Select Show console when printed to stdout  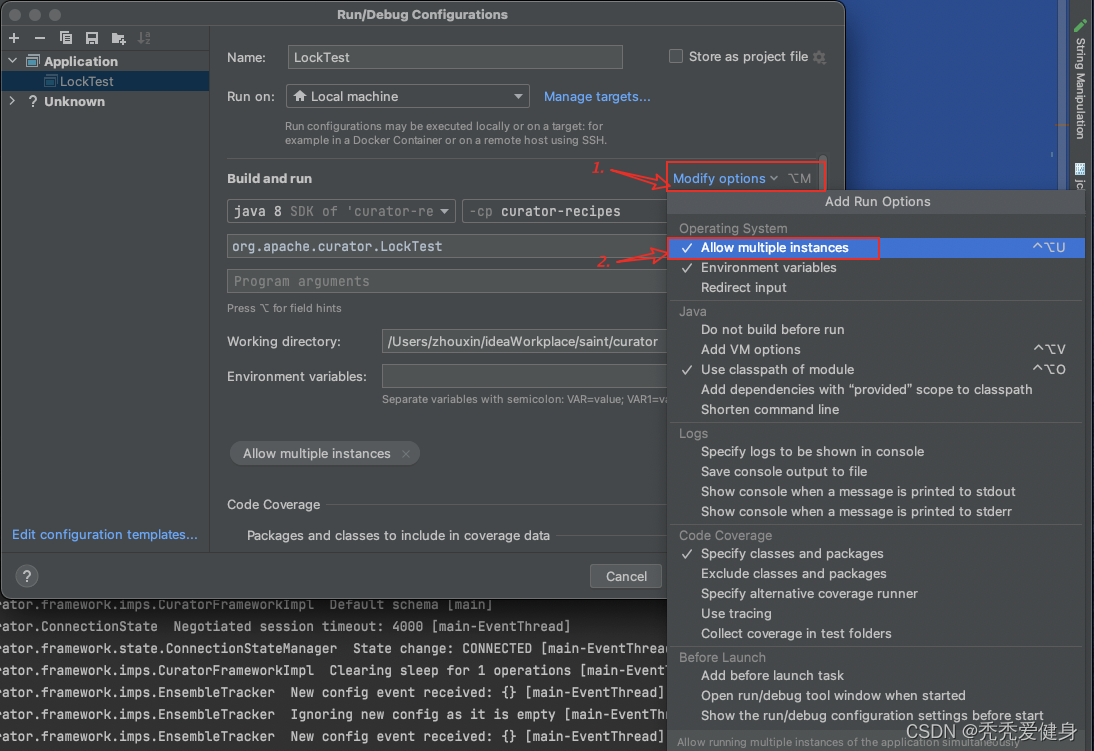coord(876,492)
